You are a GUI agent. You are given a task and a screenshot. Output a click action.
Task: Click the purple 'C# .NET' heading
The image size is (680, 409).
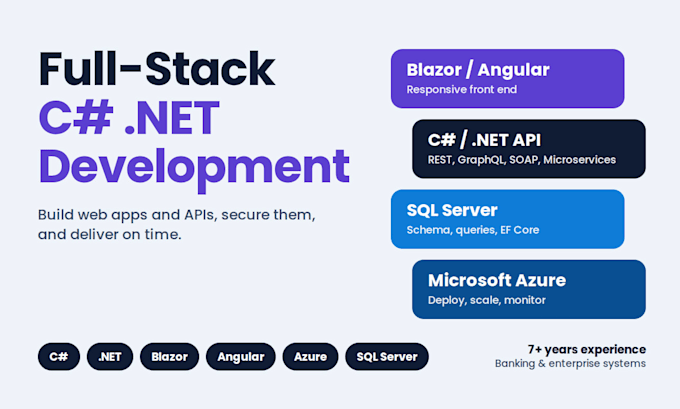tap(129, 118)
